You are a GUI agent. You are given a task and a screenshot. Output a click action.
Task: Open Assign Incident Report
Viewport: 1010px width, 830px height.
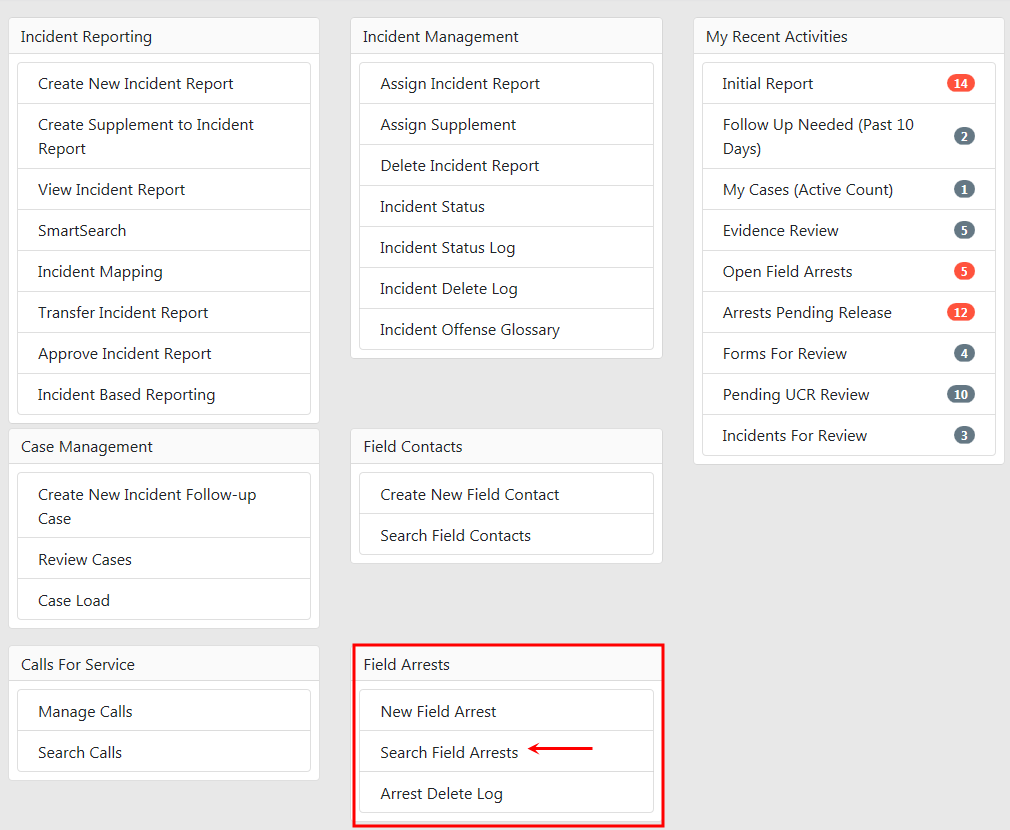[460, 84]
